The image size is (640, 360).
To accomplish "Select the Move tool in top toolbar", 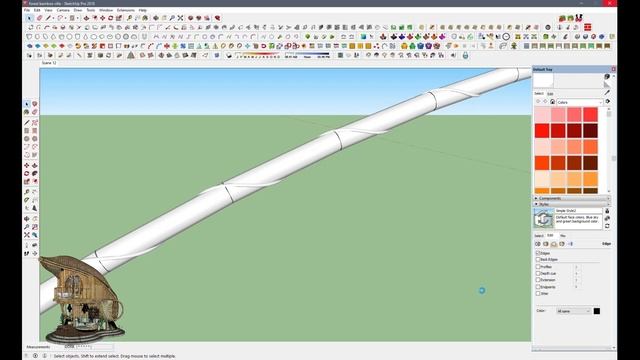I will tap(102, 18).
